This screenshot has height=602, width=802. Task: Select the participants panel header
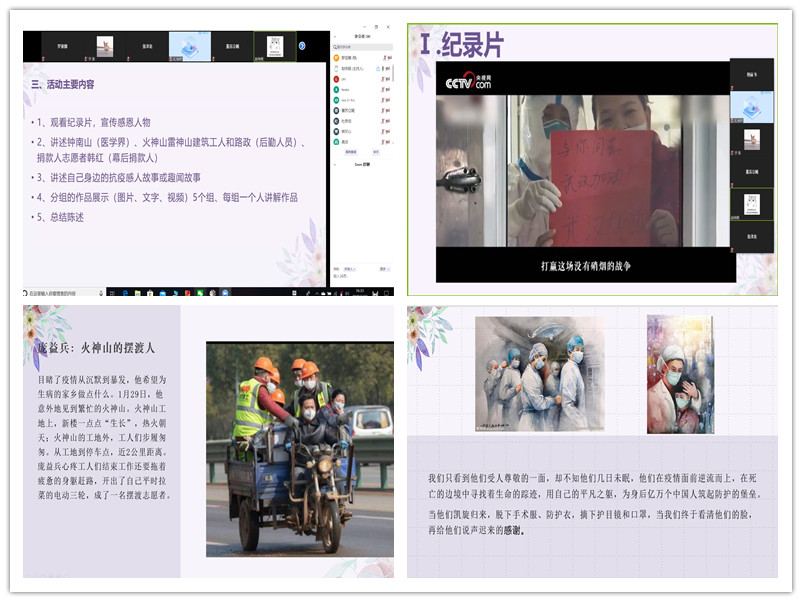pos(362,38)
